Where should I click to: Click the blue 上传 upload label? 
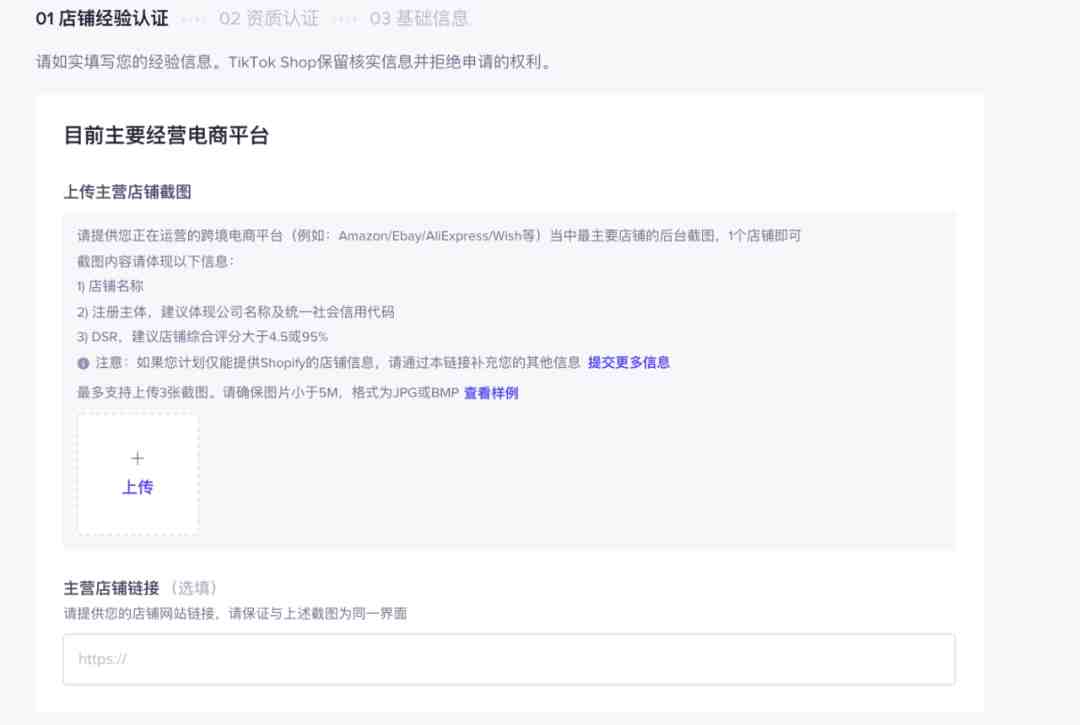[138, 487]
